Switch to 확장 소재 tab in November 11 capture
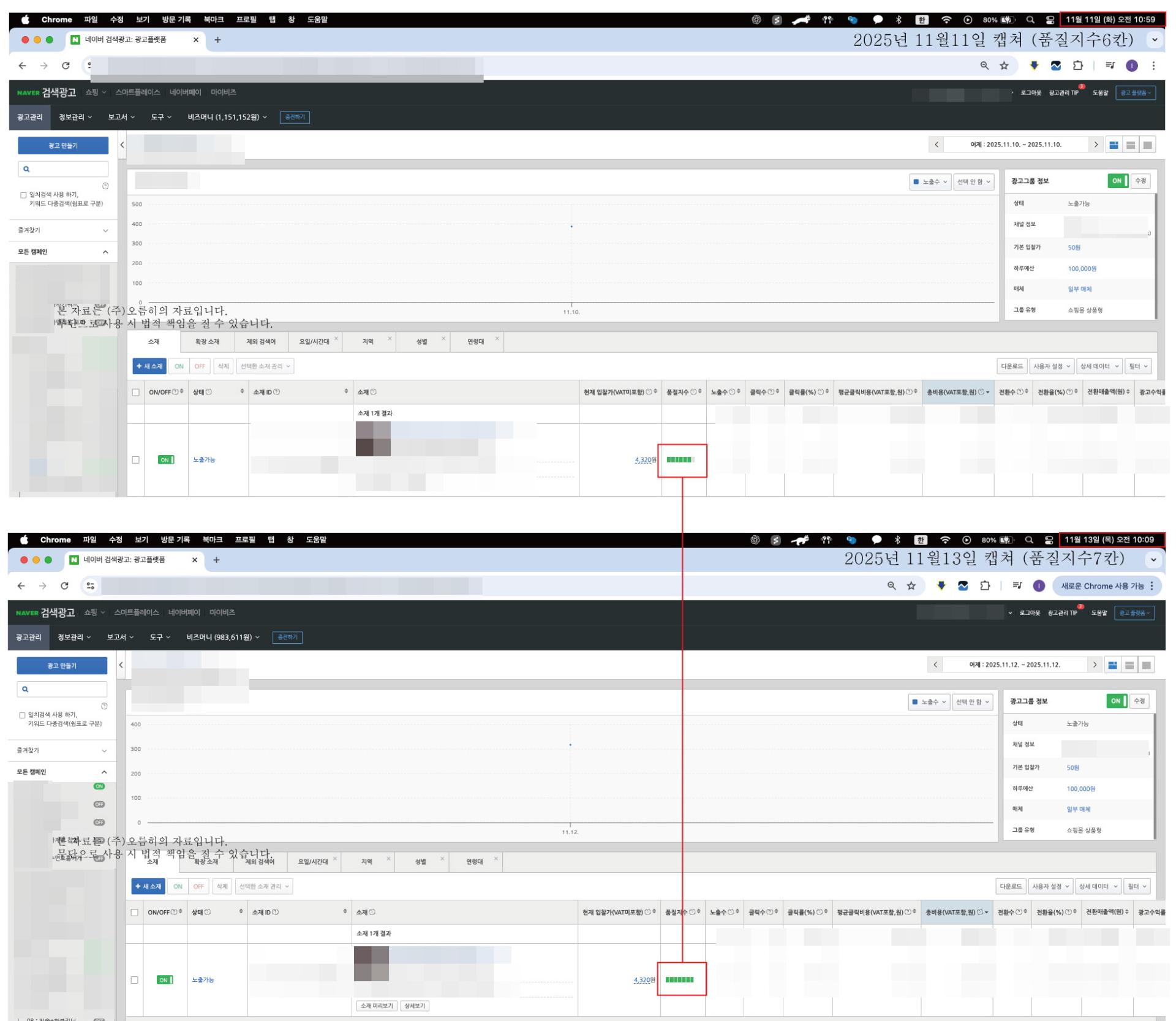The width and height of the screenshot is (1176, 1021). (x=207, y=342)
